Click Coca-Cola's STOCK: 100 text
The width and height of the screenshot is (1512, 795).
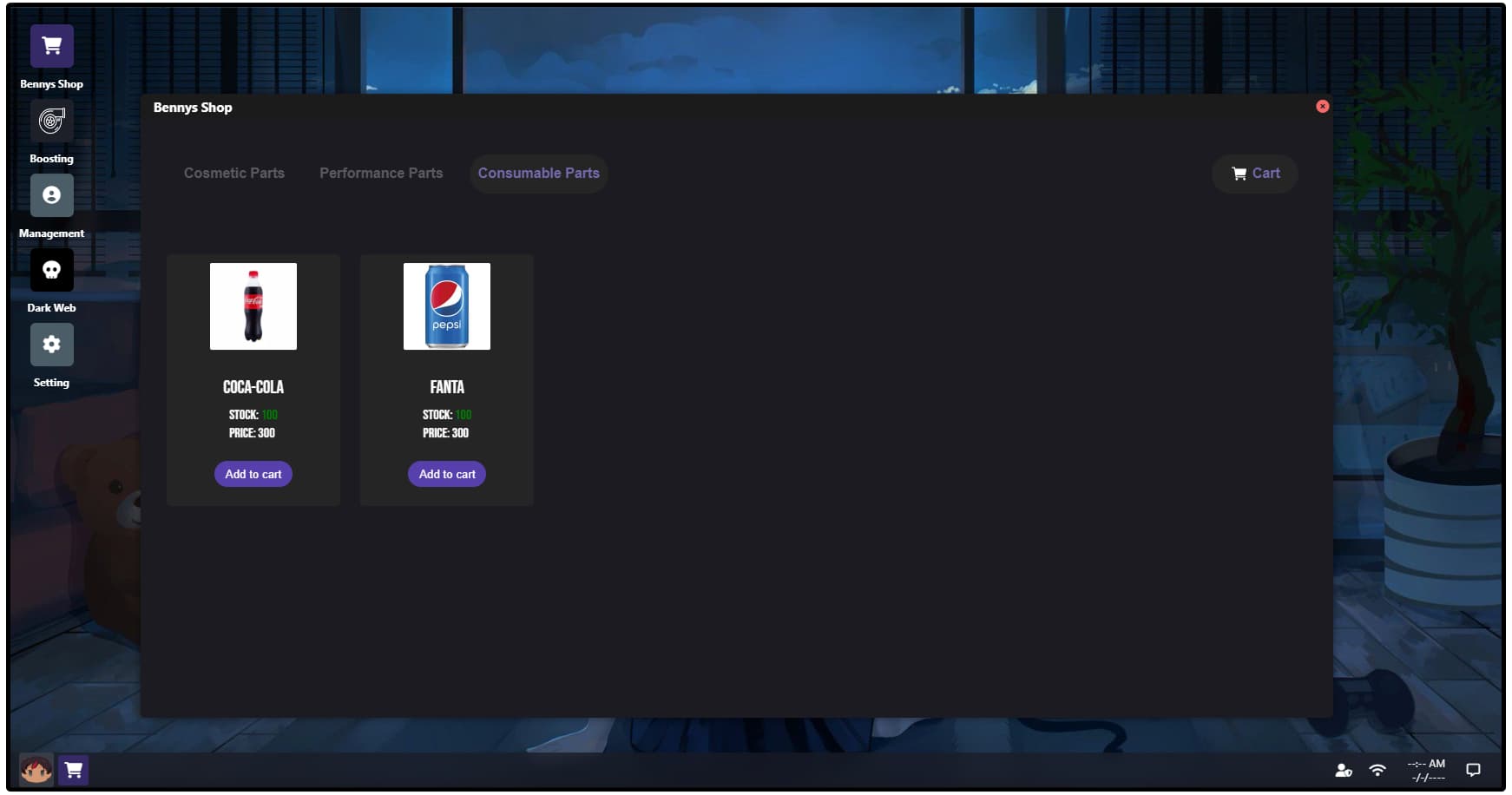coord(253,415)
